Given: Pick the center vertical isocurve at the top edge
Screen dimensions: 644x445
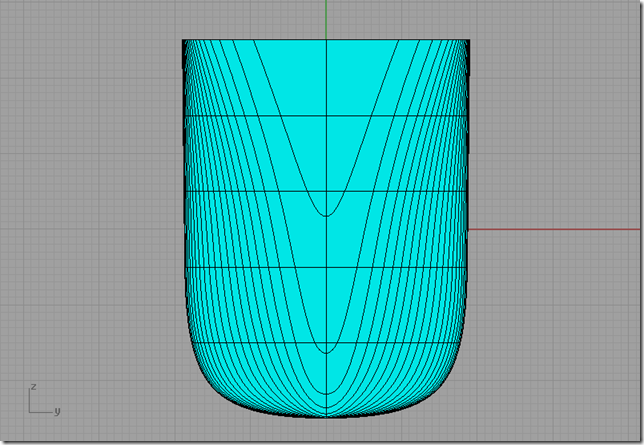Looking at the screenshot, I should pos(327,42).
